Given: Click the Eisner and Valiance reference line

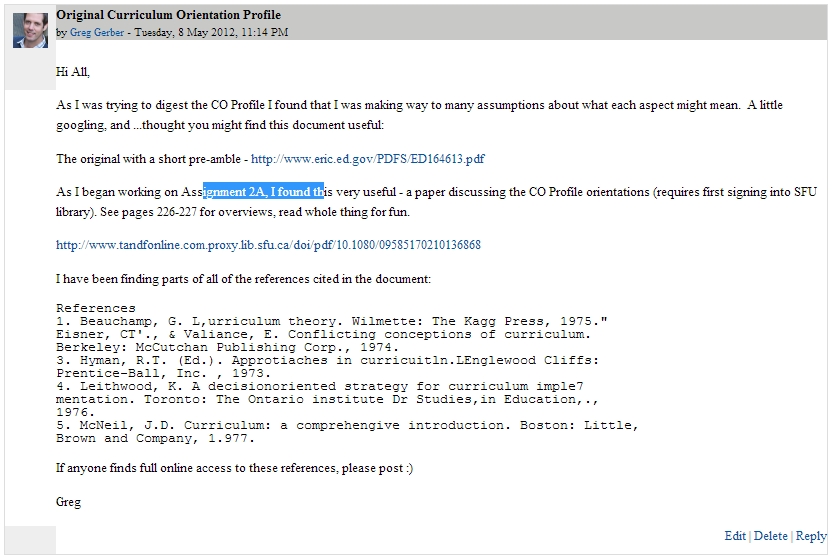Looking at the screenshot, I should (322, 334).
